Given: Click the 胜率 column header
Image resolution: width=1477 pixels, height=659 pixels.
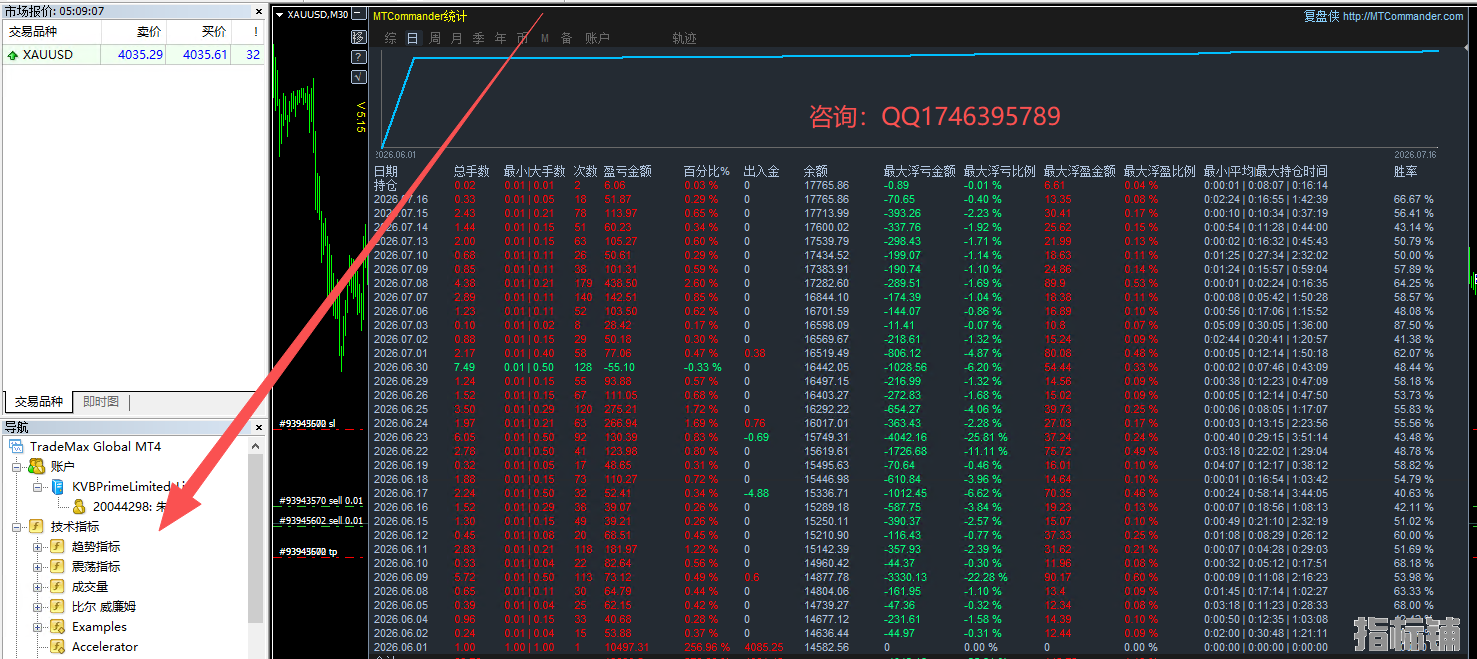Looking at the screenshot, I should tap(1406, 171).
